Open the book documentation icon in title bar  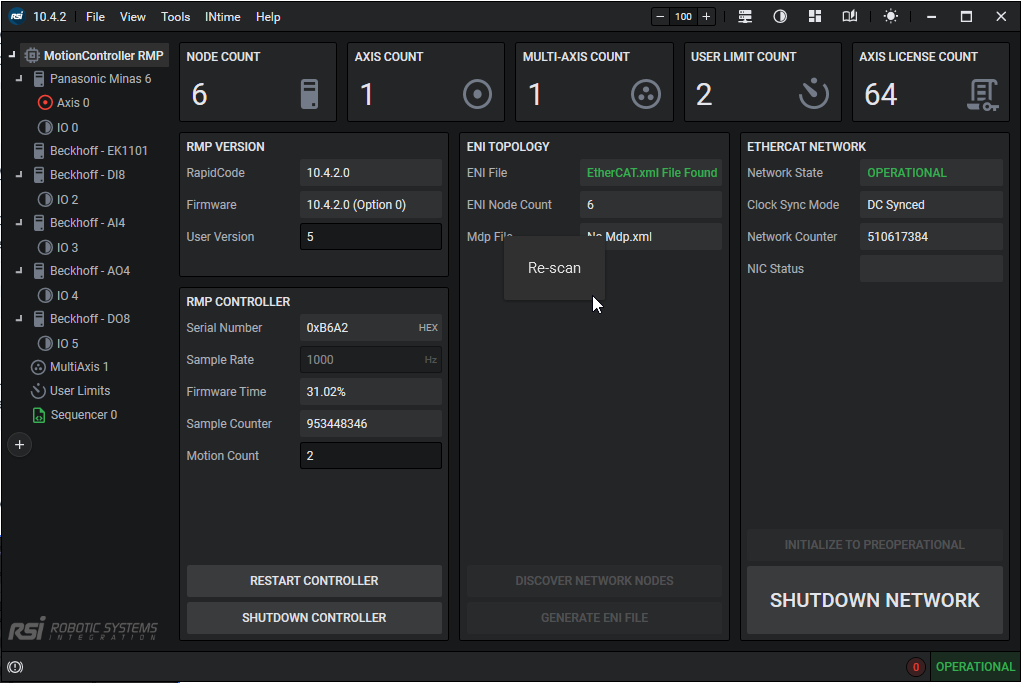click(850, 17)
